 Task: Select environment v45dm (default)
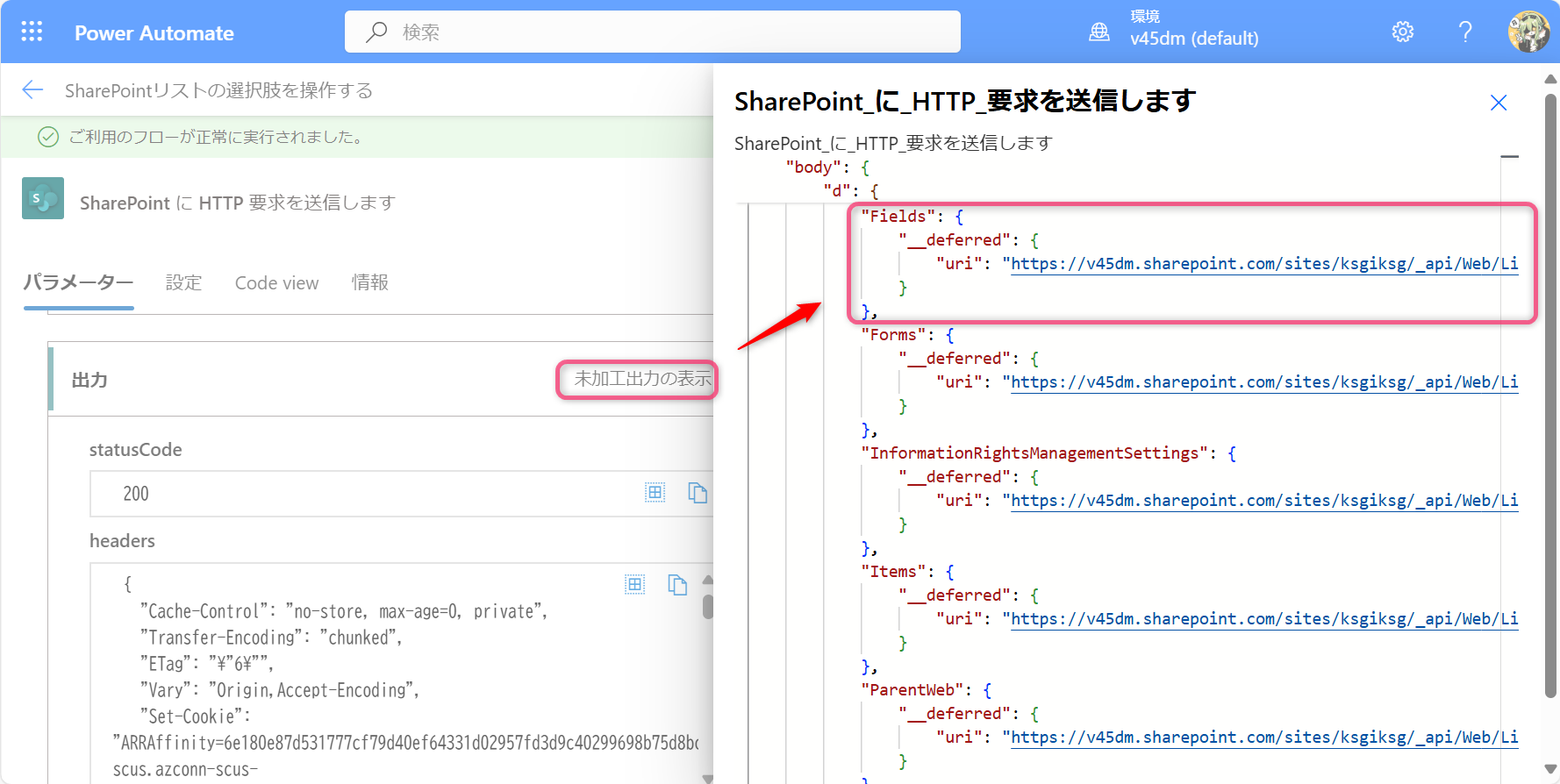click(x=1194, y=39)
